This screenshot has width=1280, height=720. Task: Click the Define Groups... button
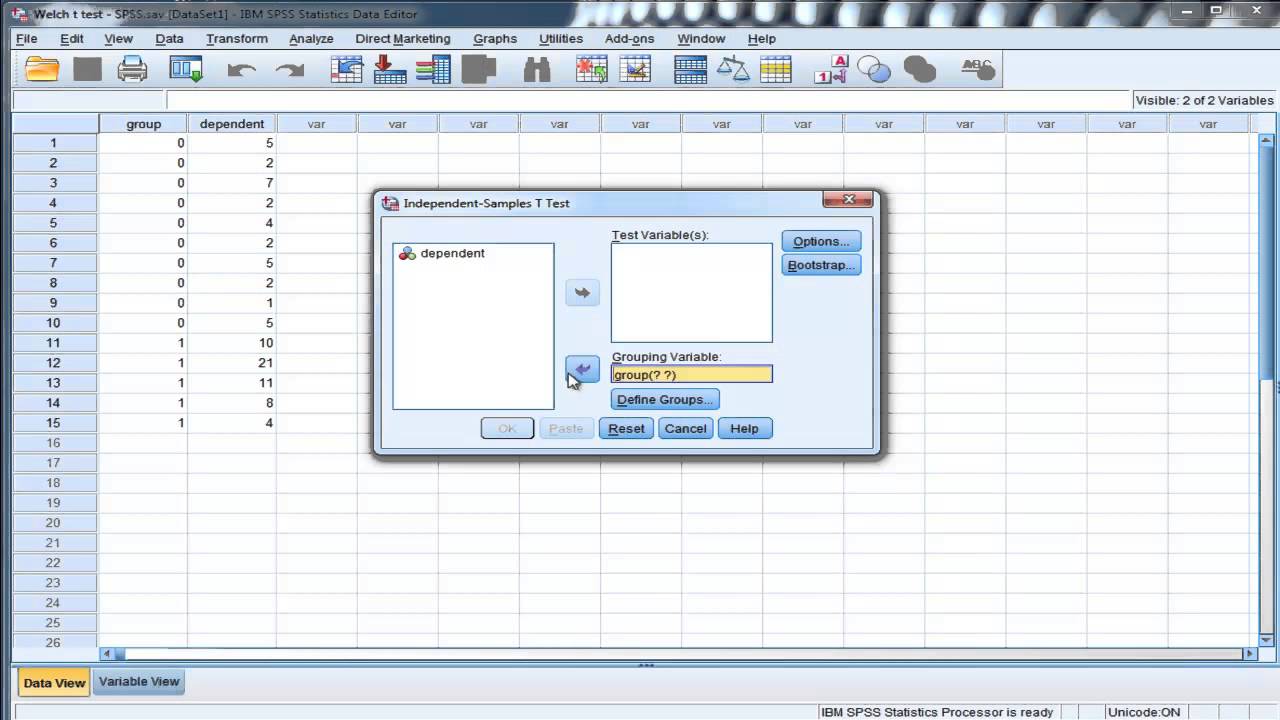point(665,399)
